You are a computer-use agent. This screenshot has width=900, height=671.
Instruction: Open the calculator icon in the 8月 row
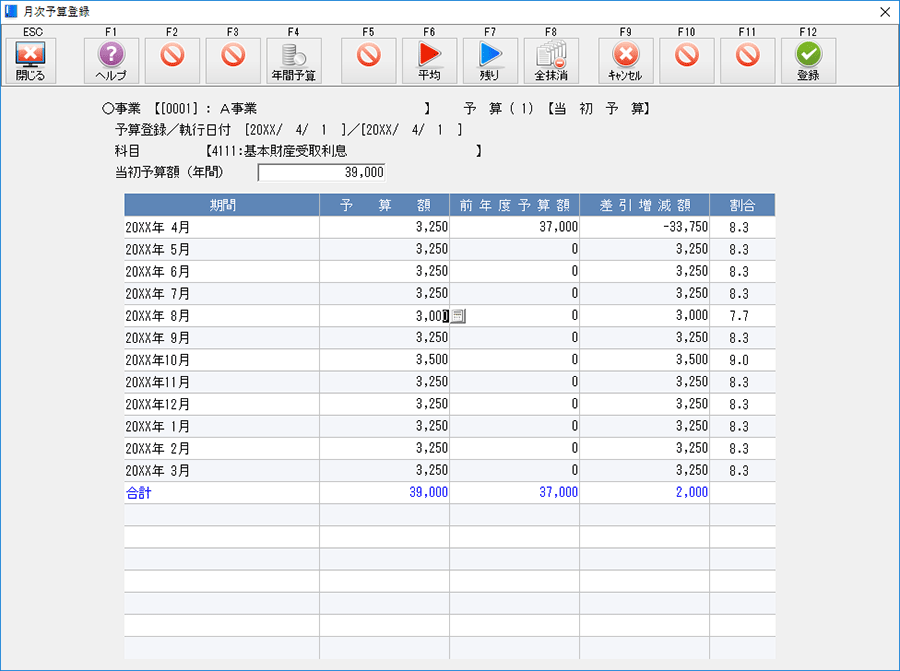pos(458,316)
